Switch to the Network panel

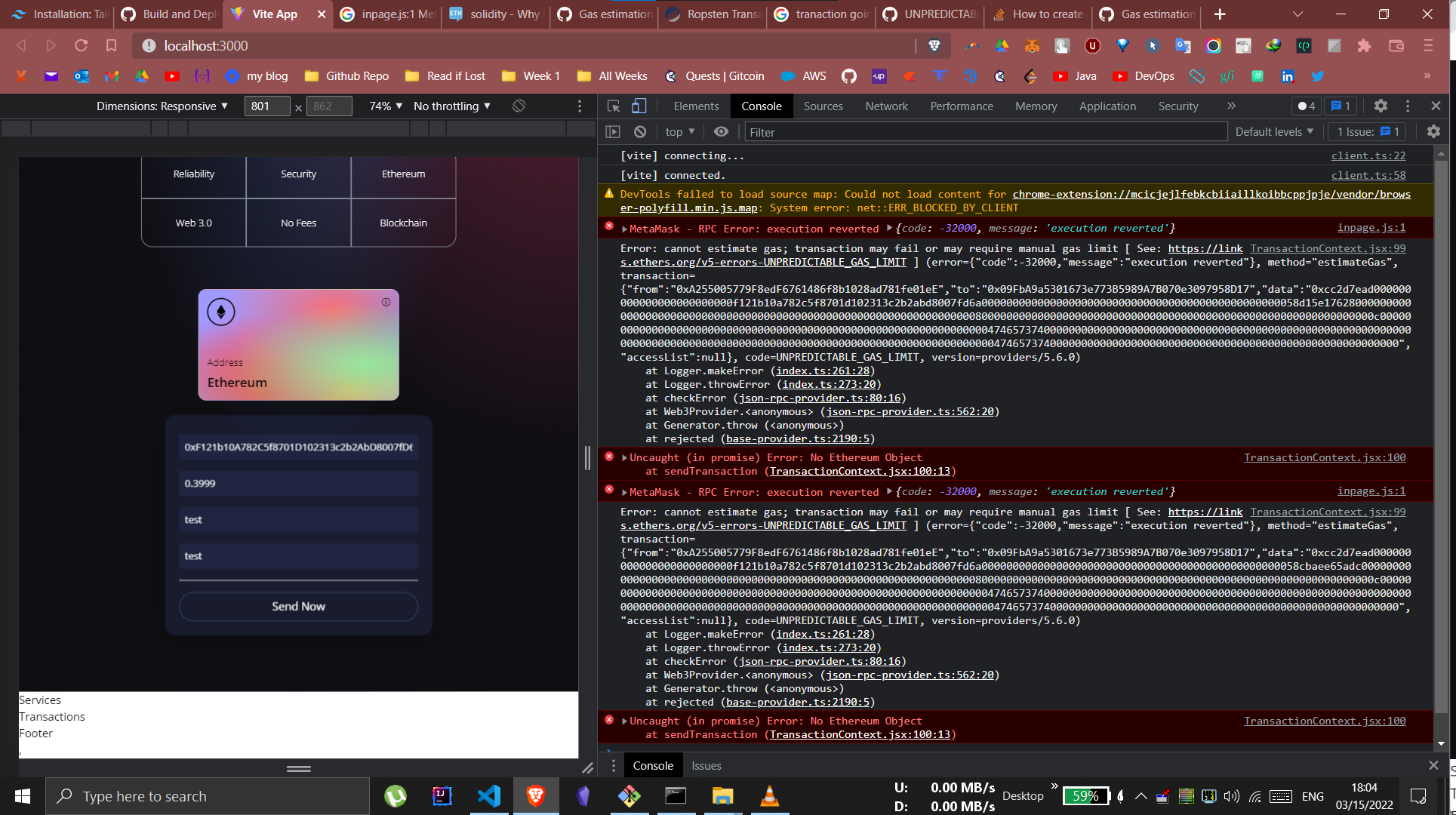885,106
